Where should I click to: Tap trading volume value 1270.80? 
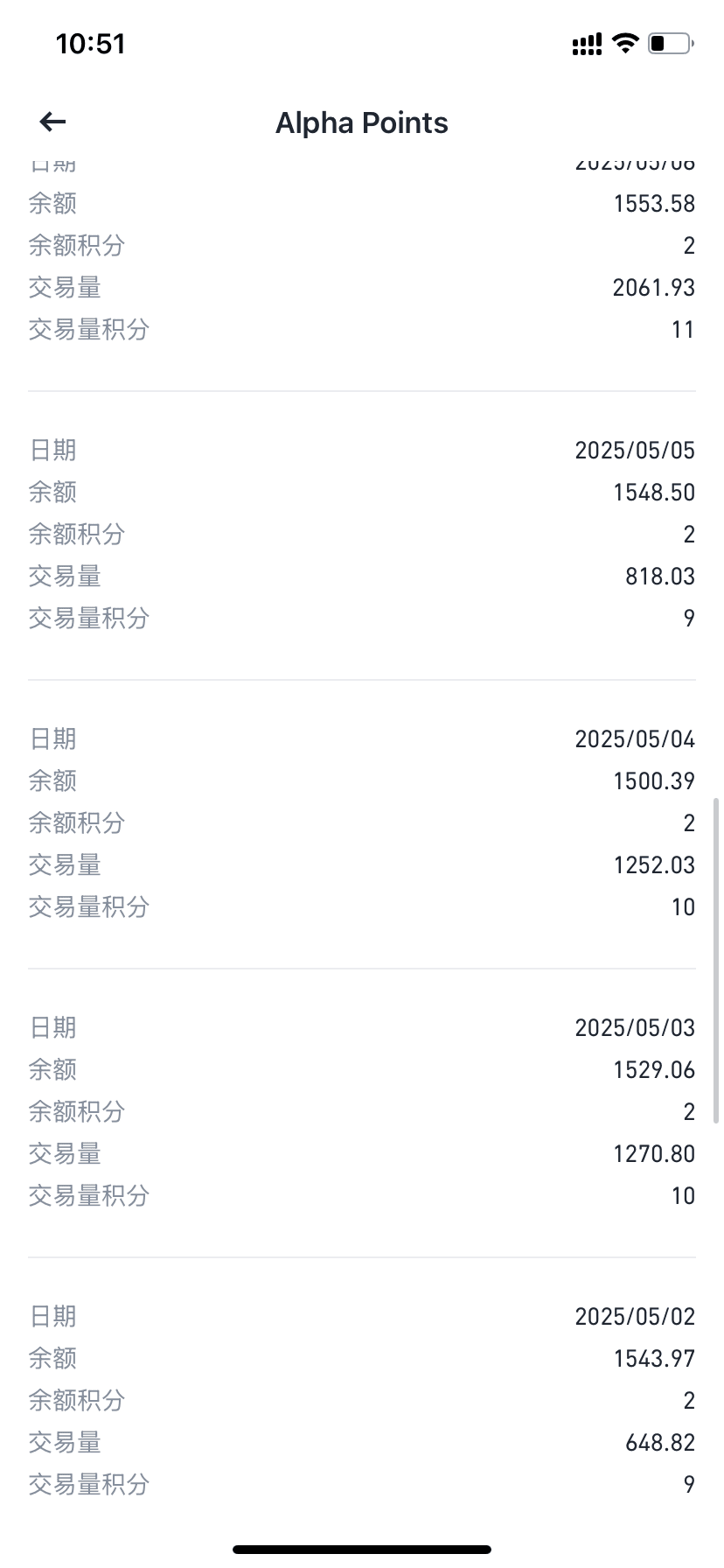pos(653,1153)
